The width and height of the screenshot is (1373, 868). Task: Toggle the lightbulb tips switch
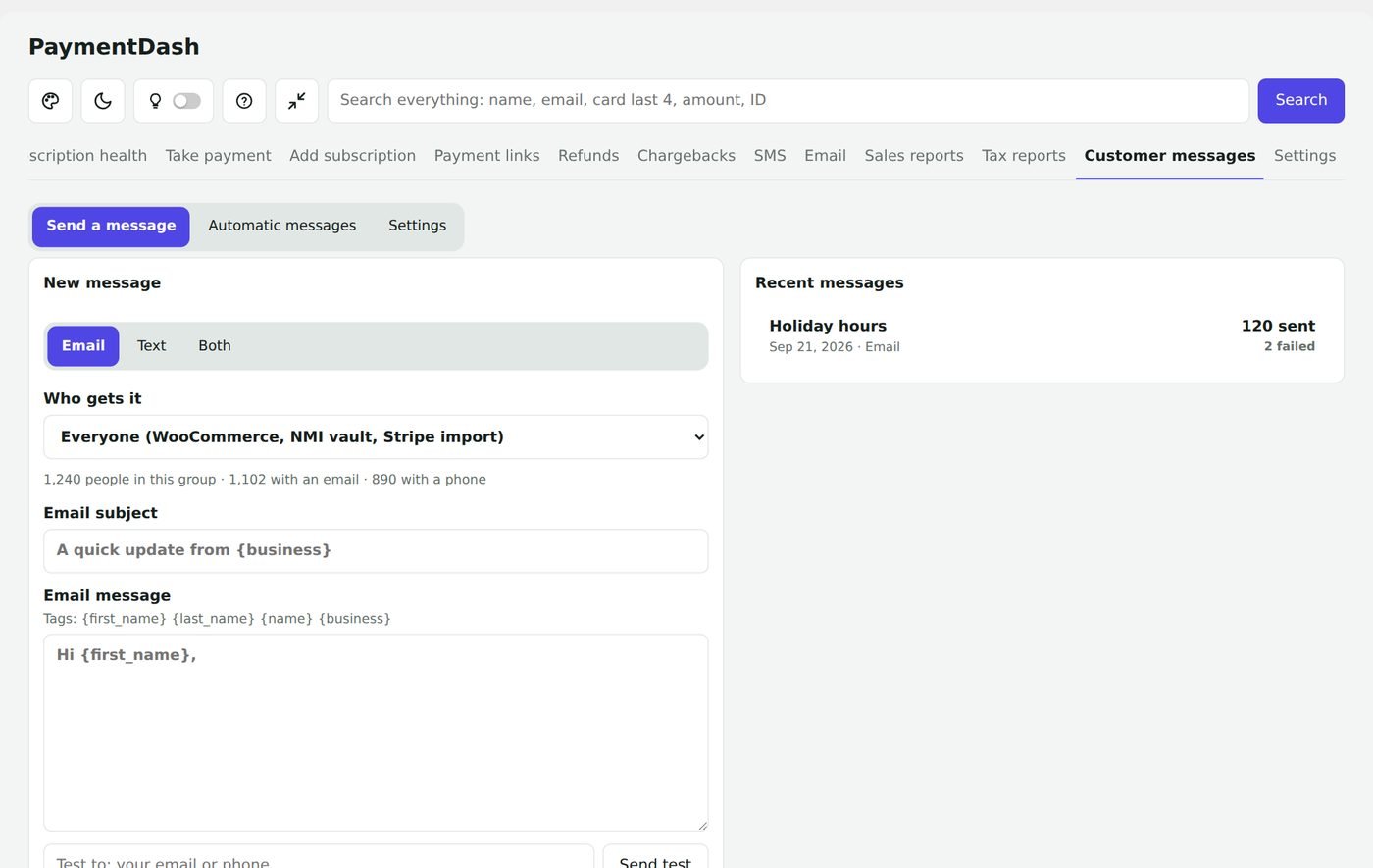pyautogui.click(x=186, y=101)
